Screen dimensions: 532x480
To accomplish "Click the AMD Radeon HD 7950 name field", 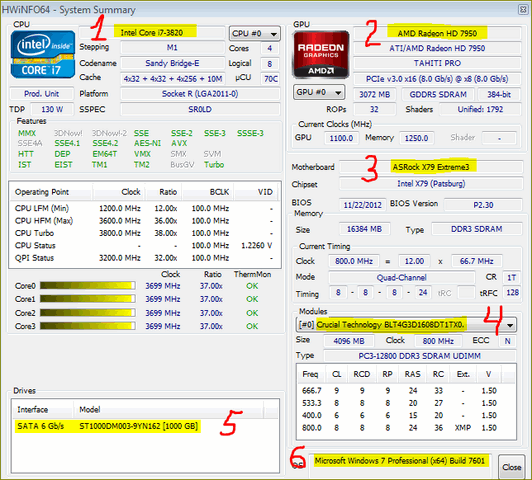I will pos(437,33).
